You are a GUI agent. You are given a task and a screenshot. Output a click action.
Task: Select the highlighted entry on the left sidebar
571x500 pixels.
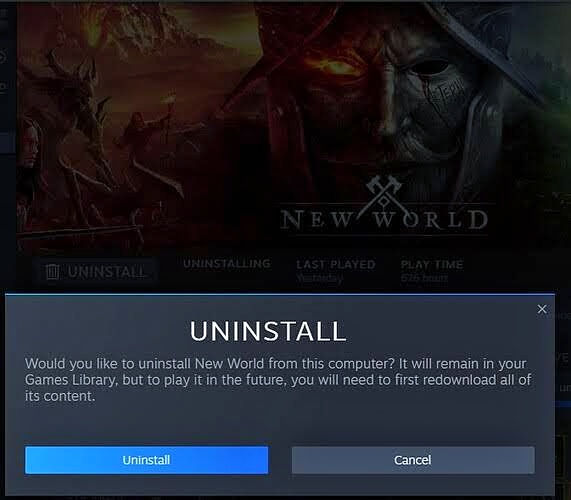(x=7, y=143)
